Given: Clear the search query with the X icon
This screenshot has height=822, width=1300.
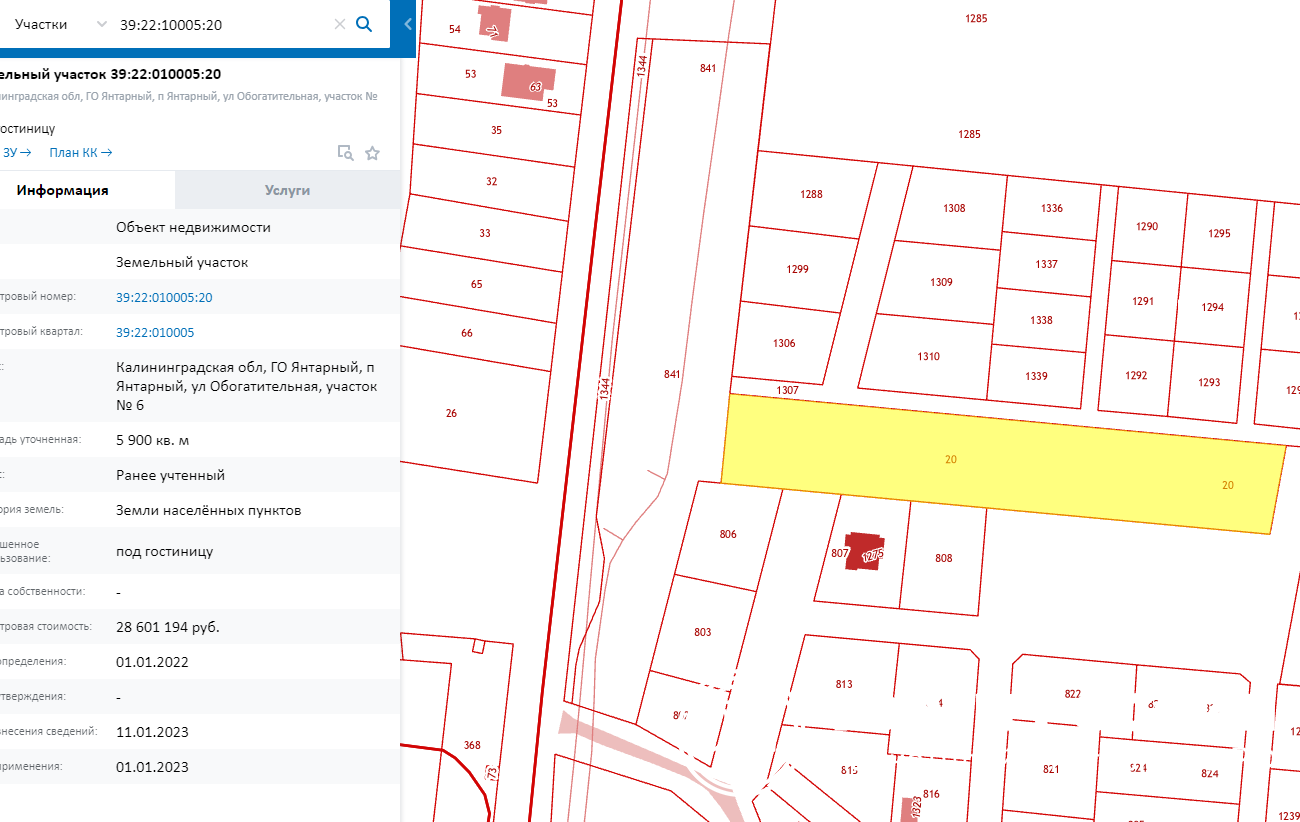Looking at the screenshot, I should point(339,24).
